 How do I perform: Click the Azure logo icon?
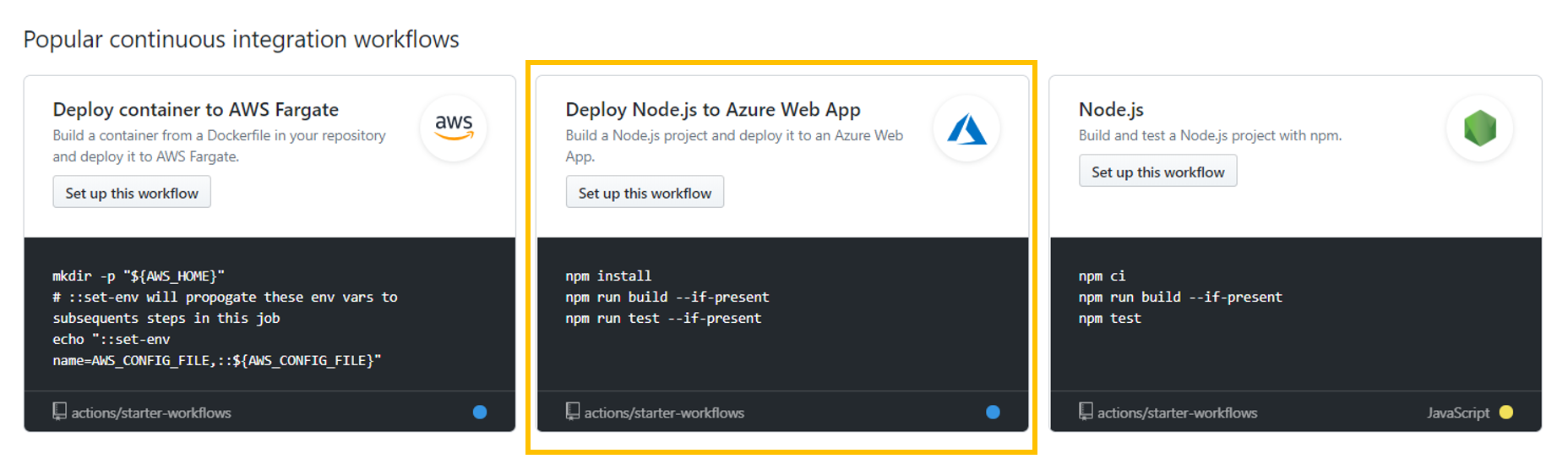pos(966,128)
